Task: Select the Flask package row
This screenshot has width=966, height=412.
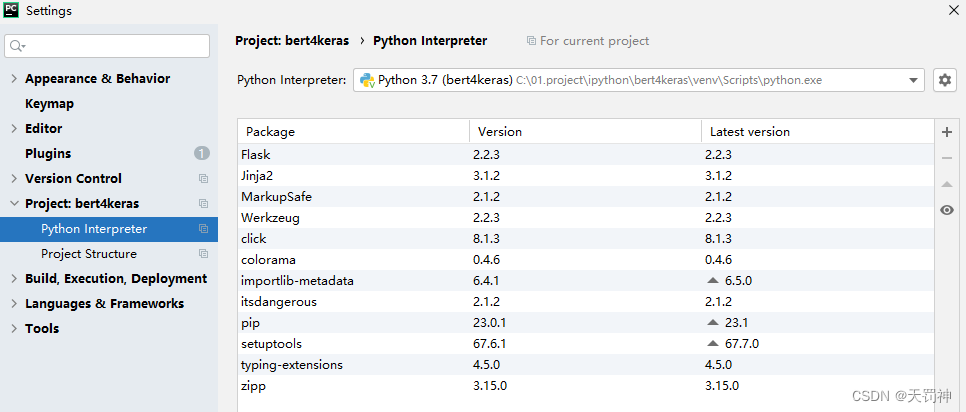Action: click(x=586, y=155)
